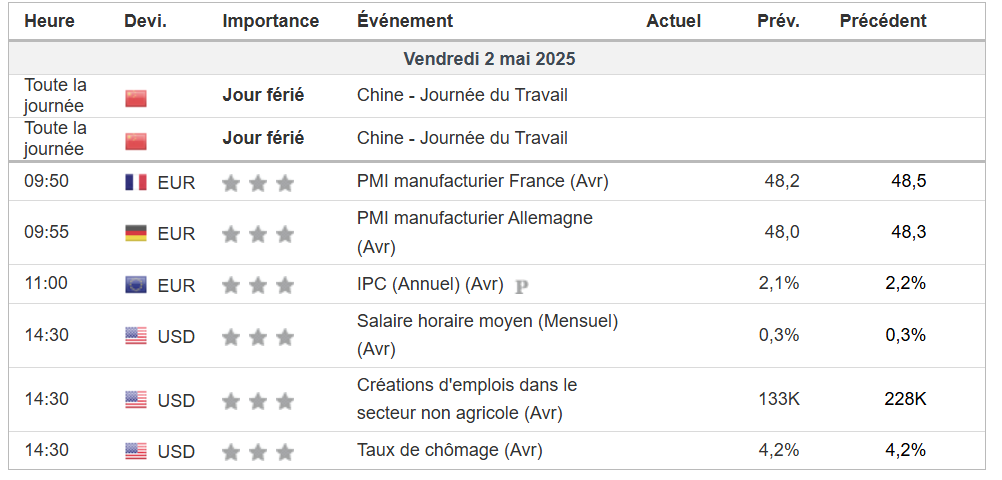Open the PMI manufacturier France (Avr) event

click(x=482, y=181)
